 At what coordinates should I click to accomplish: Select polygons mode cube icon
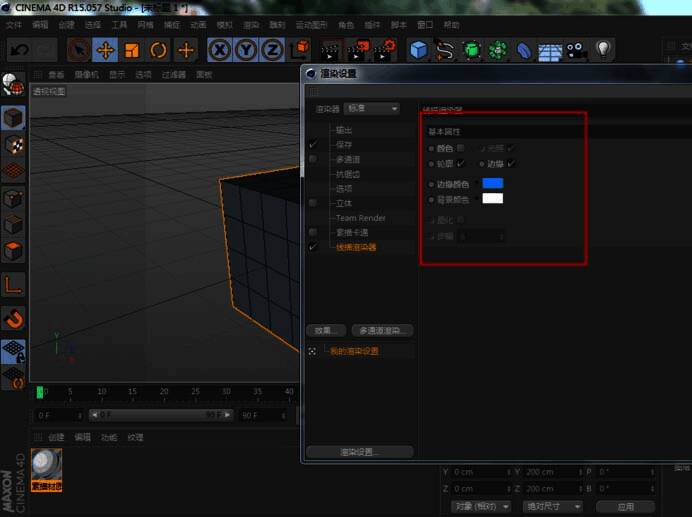pos(13,251)
